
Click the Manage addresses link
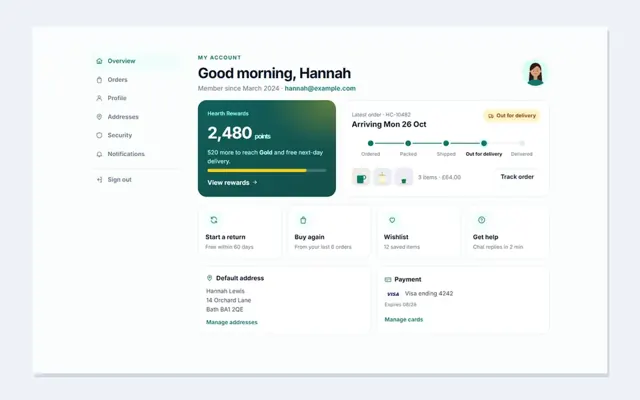pos(232,322)
